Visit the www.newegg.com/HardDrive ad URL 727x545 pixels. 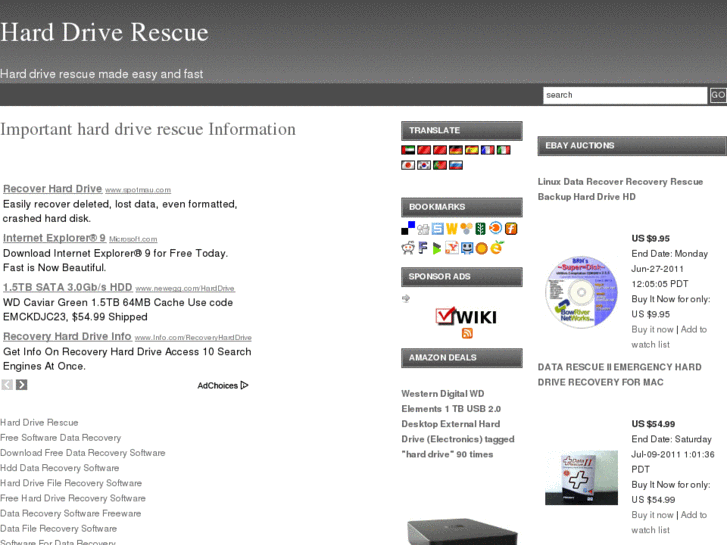[x=185, y=288]
